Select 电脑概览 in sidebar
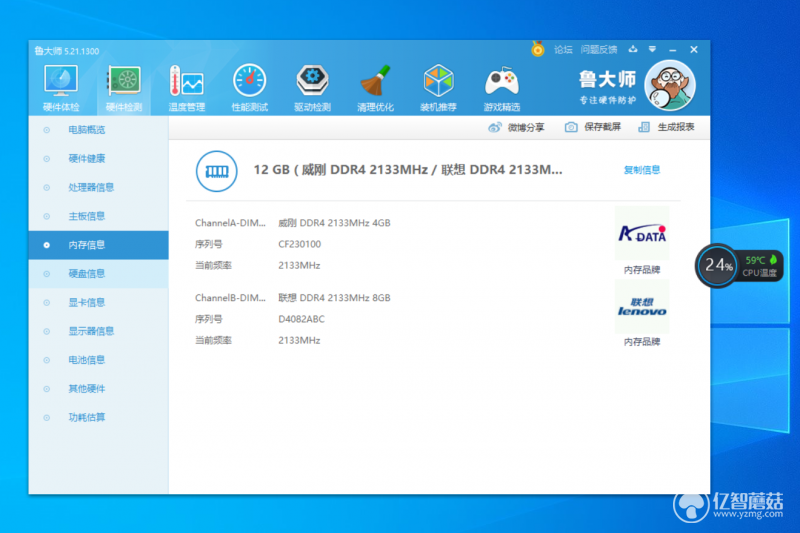800x533 pixels. click(x=98, y=130)
